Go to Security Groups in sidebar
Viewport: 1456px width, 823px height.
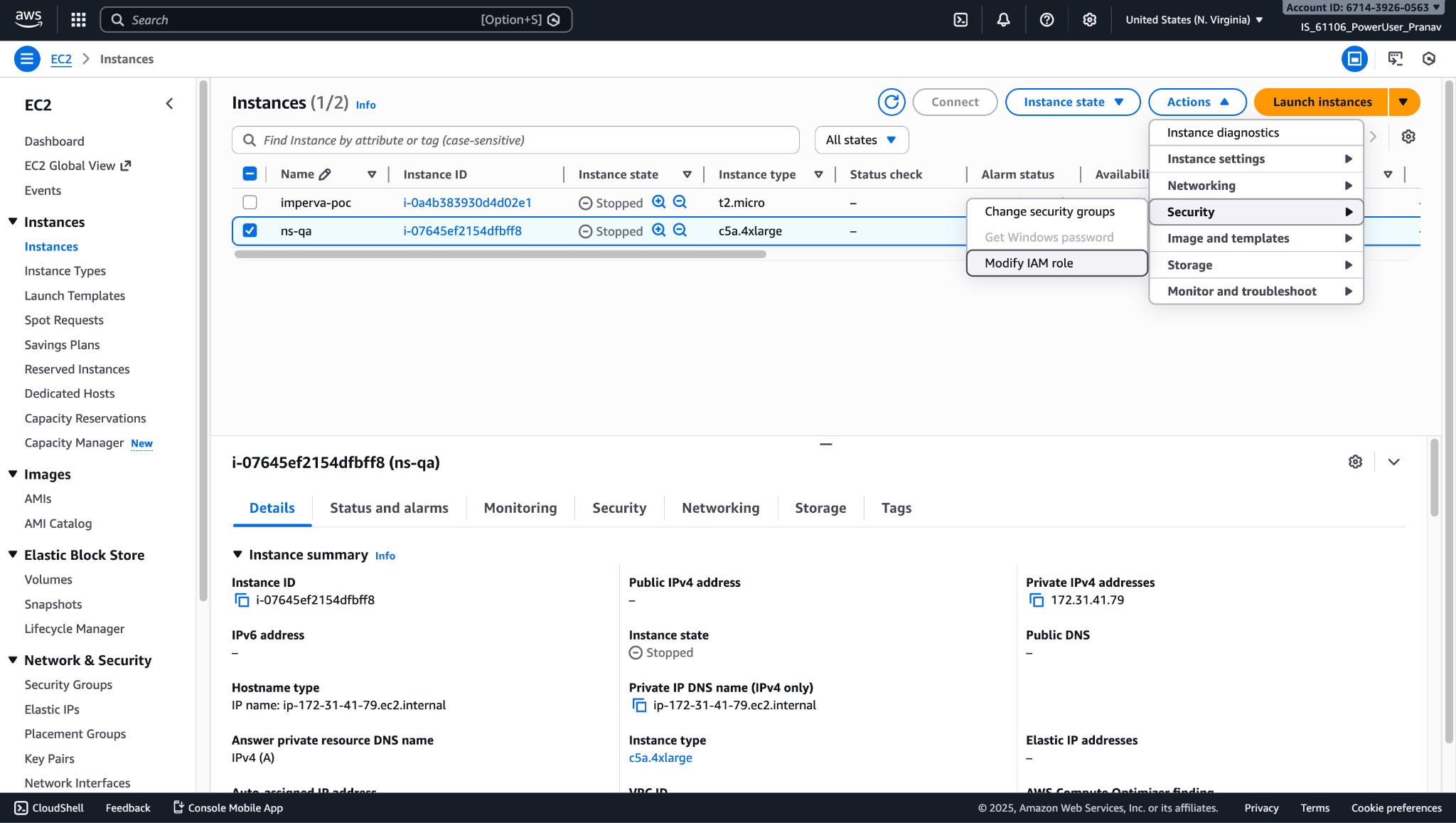pyautogui.click(x=68, y=684)
